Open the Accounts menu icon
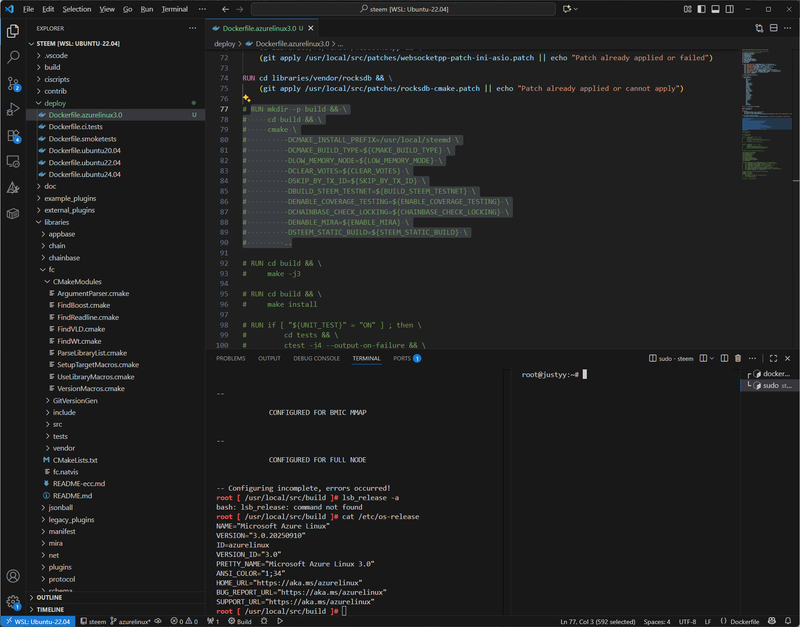The image size is (800, 627). 14,576
